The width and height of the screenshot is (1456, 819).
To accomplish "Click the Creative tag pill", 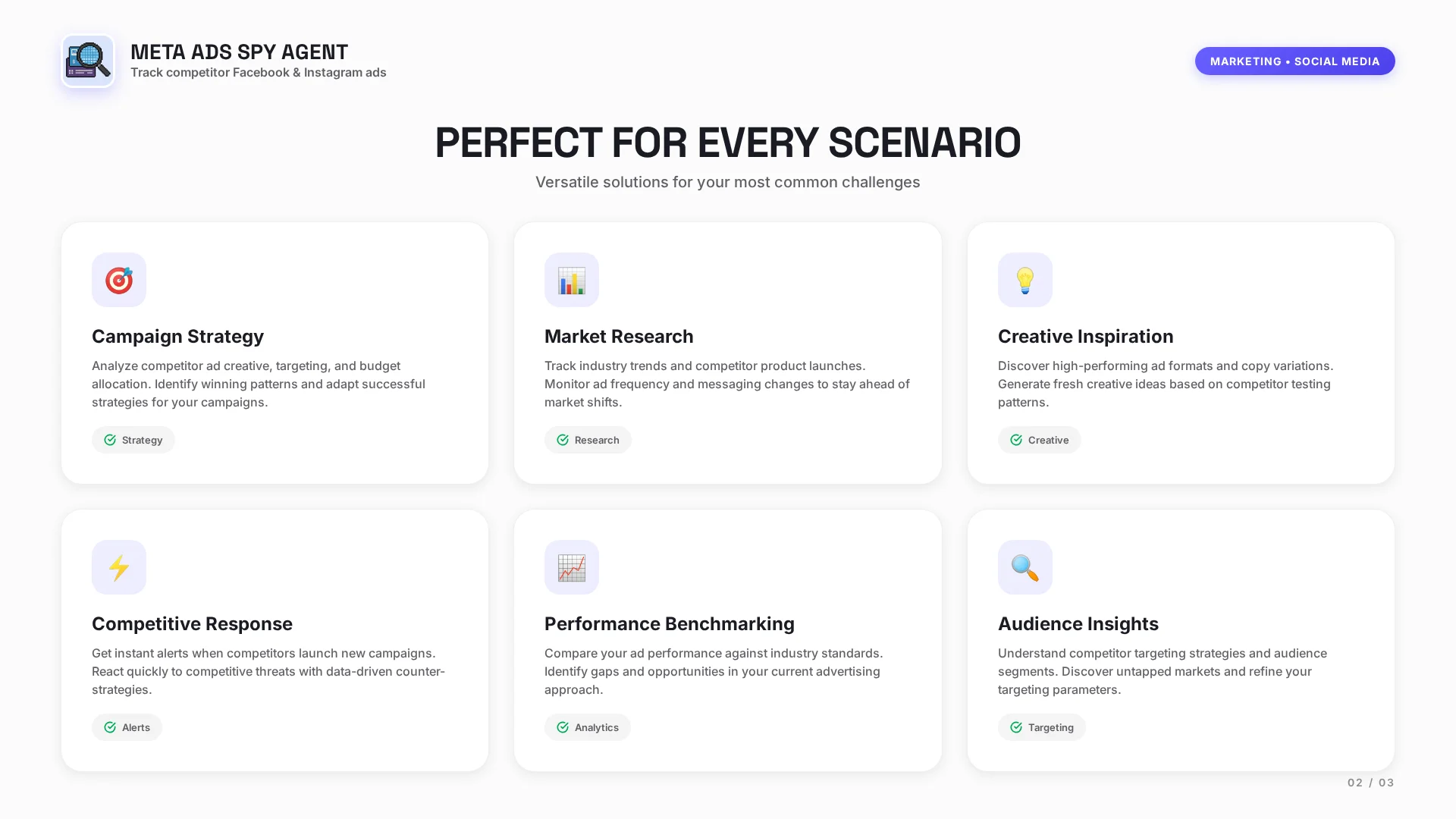I will tap(1039, 440).
